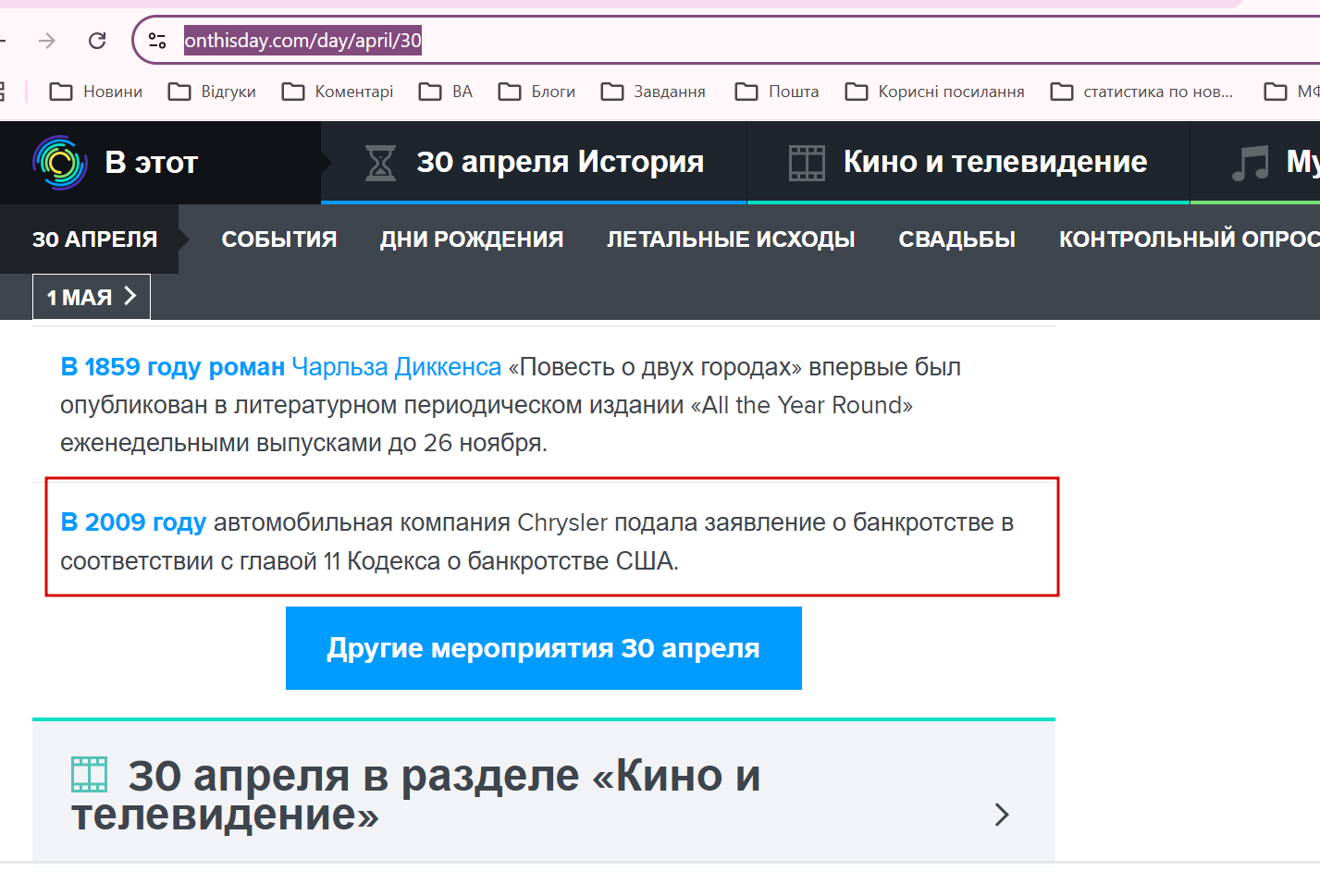Image resolution: width=1320 pixels, height=896 pixels.
Task: Open the 30 апреля История tab
Action: pos(534,163)
